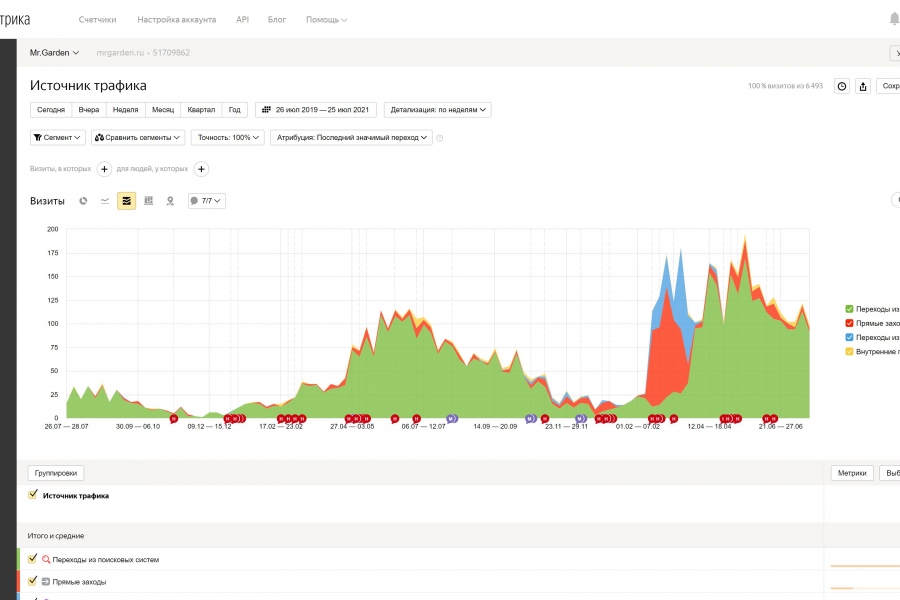Click mrgarden.ru site link
Image resolution: width=900 pixels, height=600 pixels.
[x=120, y=53]
